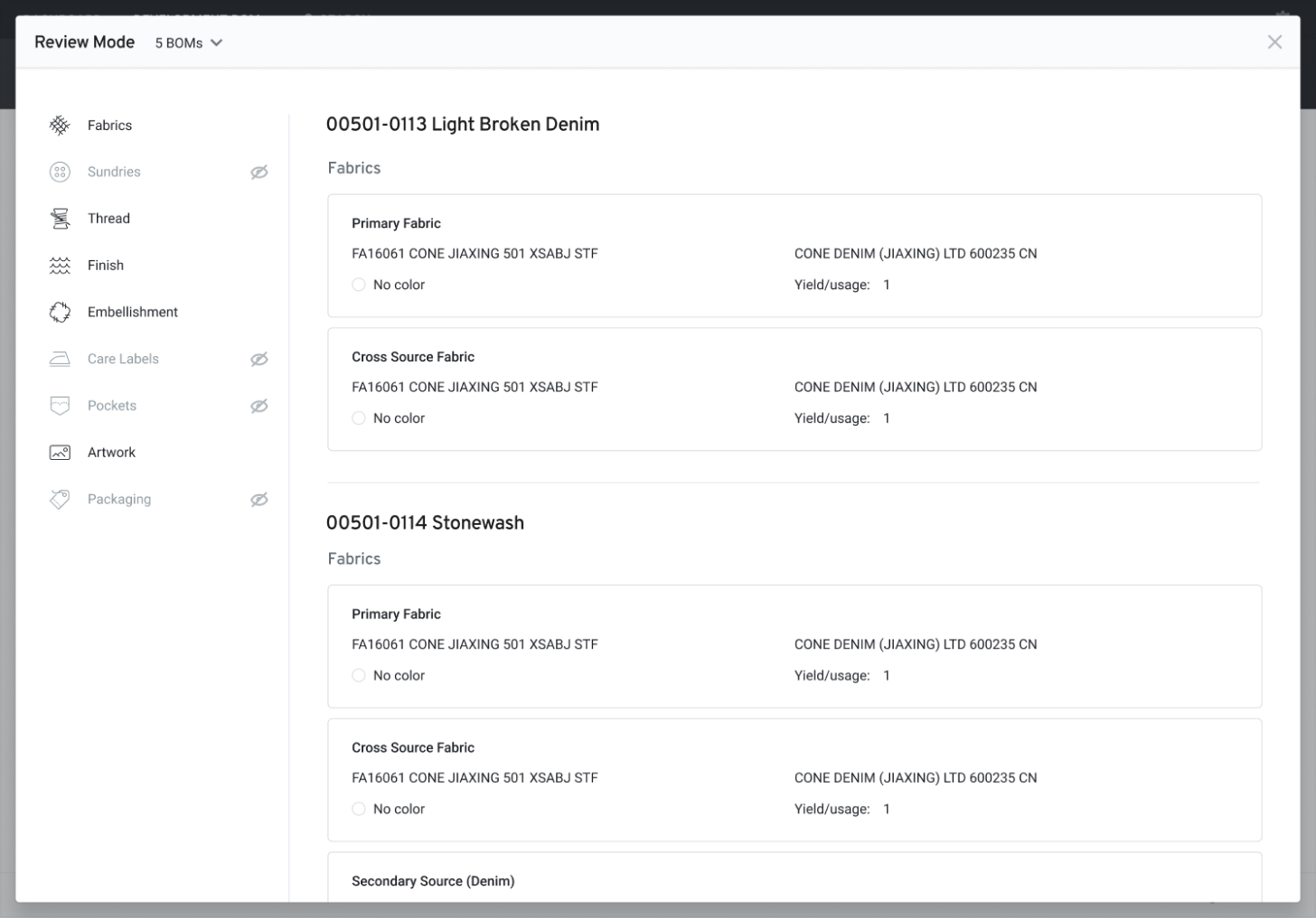Select Sundries category label
The height and width of the screenshot is (918, 1316).
pyautogui.click(x=114, y=172)
